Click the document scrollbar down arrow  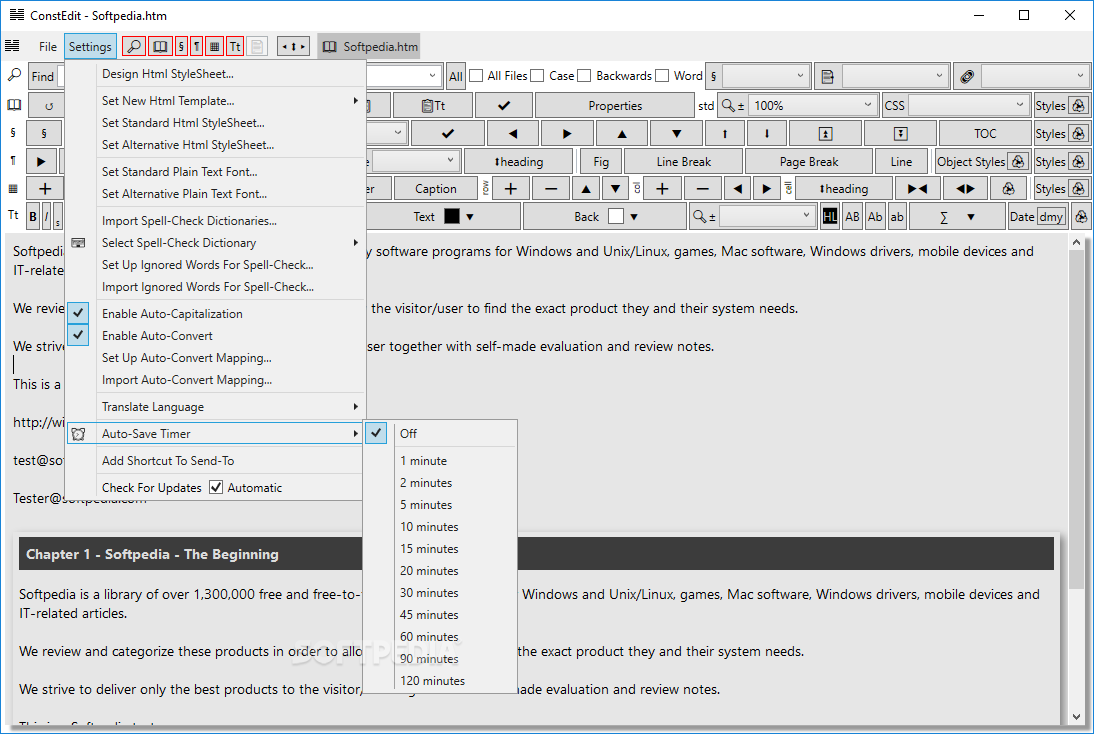[1076, 717]
